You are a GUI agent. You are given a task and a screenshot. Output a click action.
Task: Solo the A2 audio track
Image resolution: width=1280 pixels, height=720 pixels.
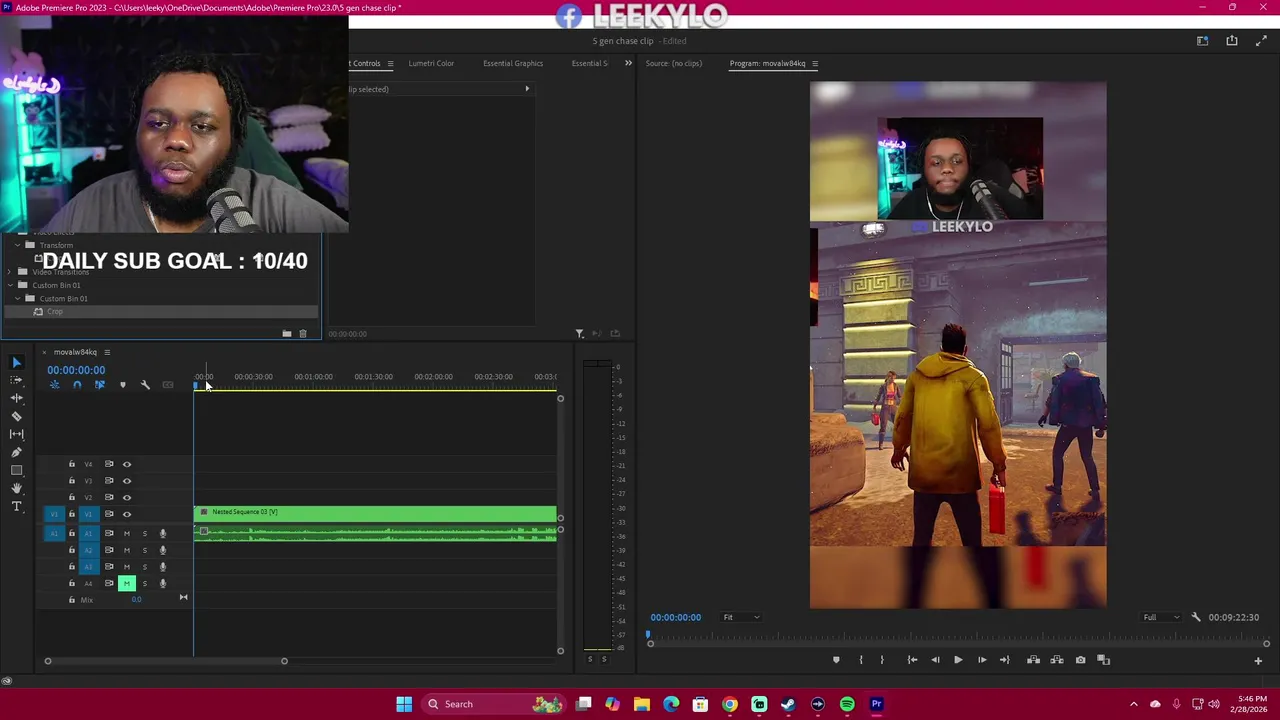144,550
